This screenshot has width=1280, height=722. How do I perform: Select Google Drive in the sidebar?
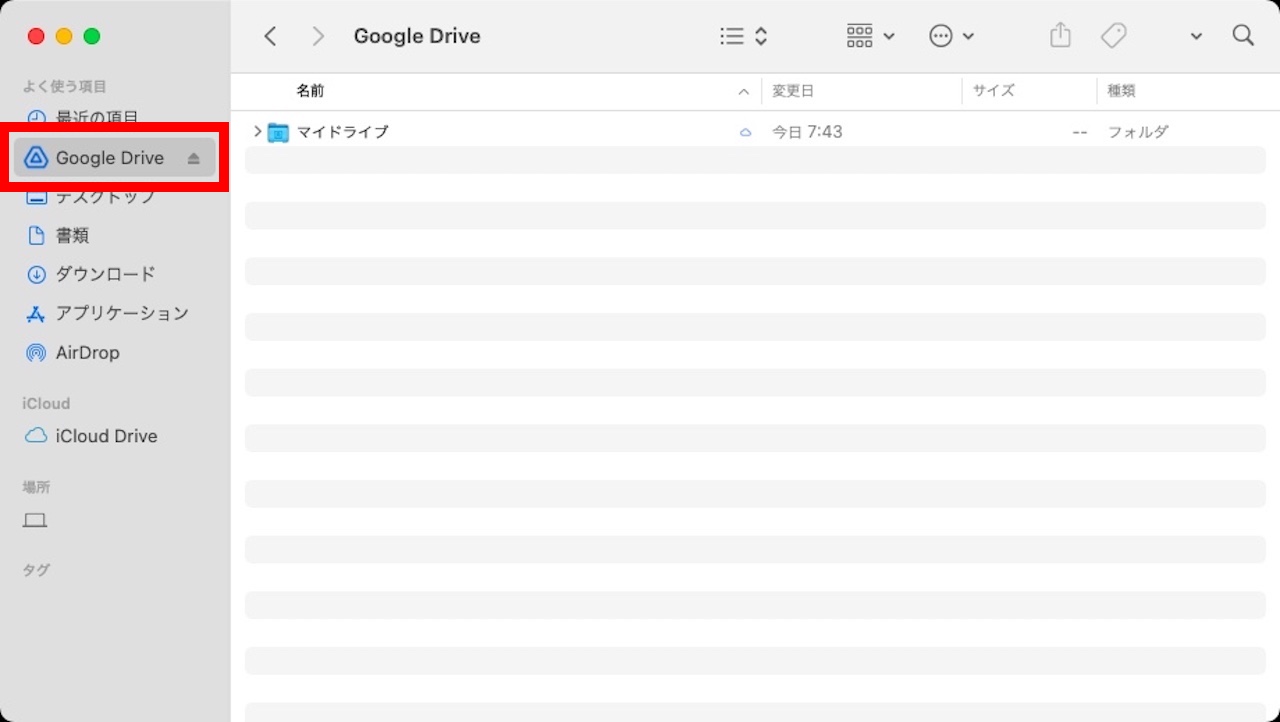[x=114, y=157]
